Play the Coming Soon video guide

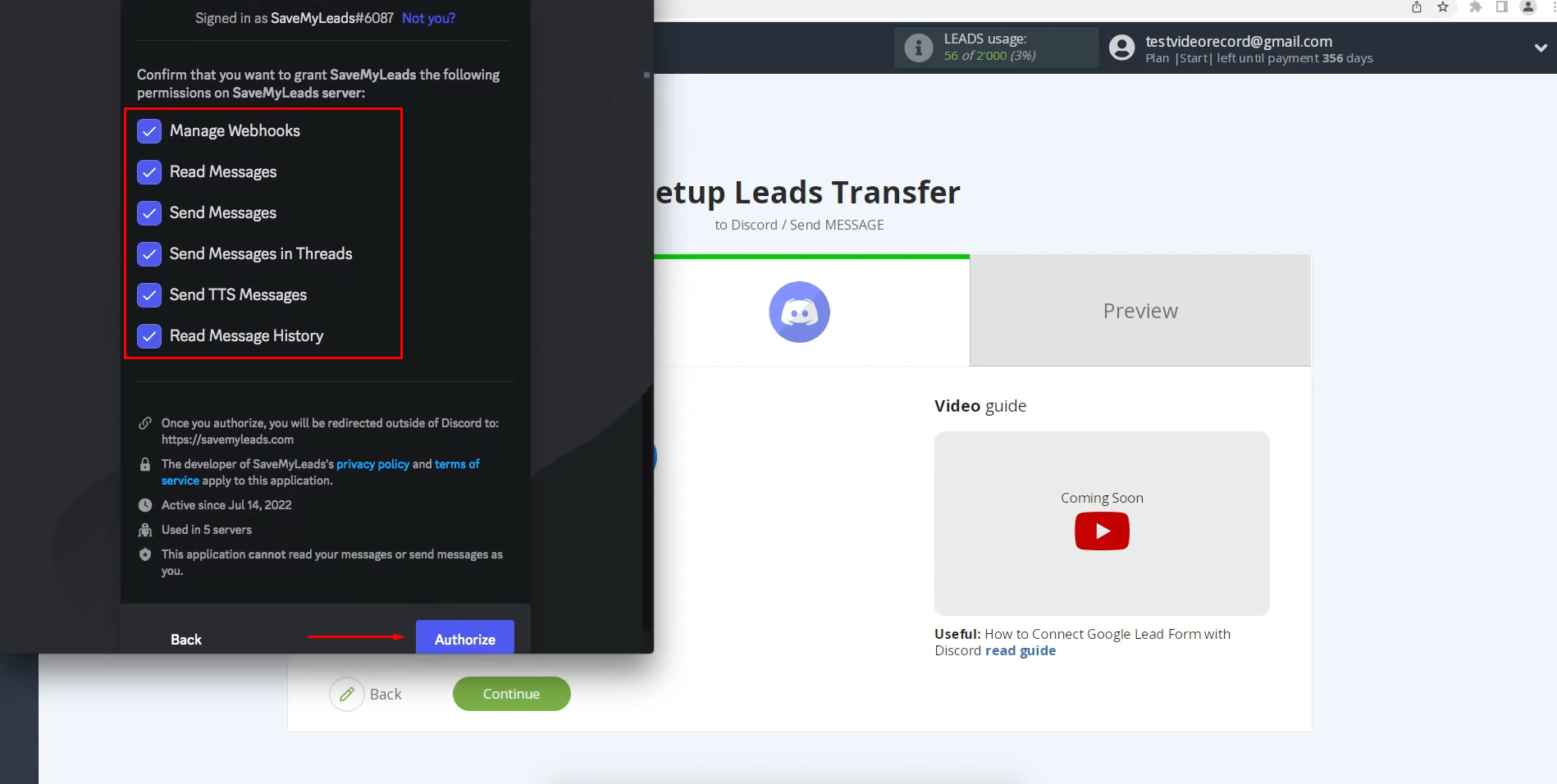[1102, 531]
